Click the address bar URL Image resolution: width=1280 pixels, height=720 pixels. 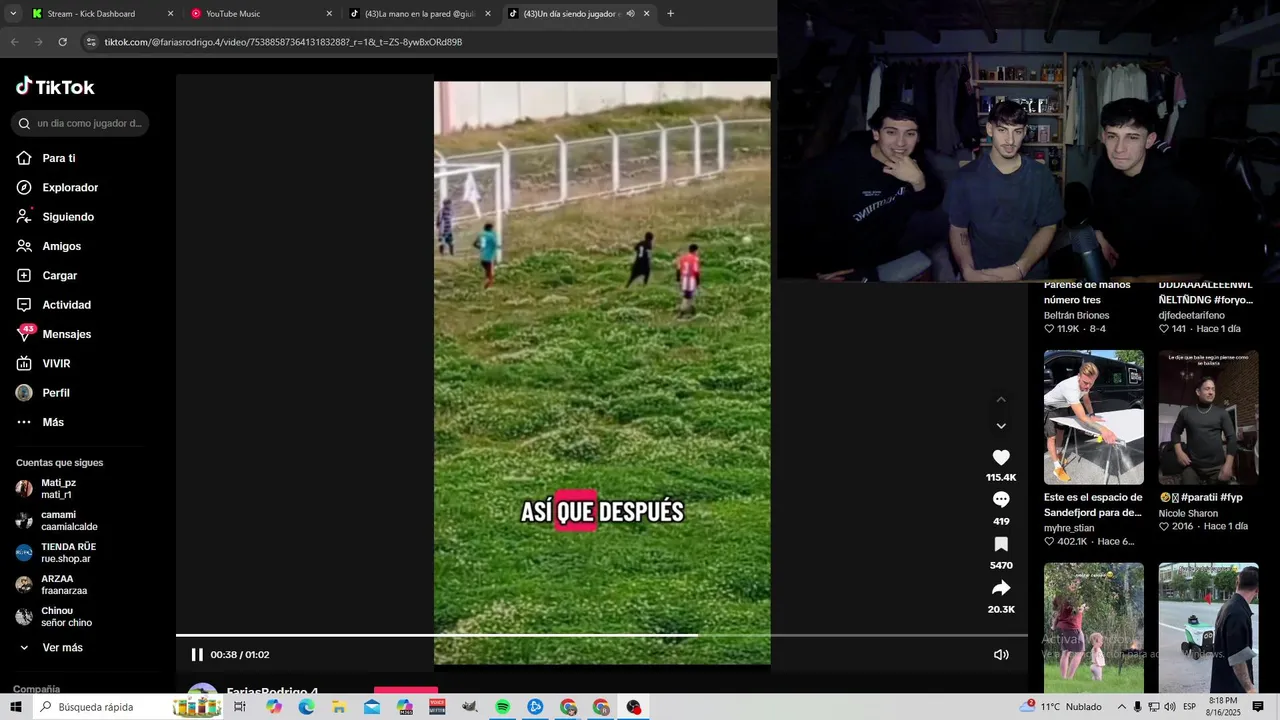(x=283, y=42)
